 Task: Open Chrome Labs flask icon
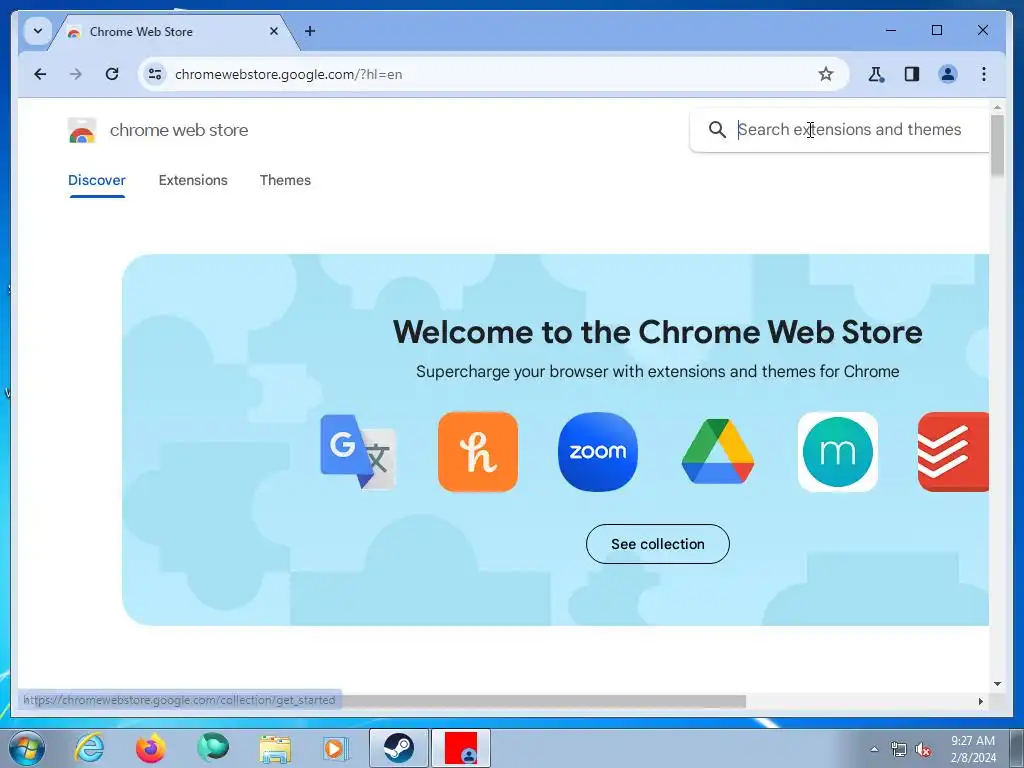[x=876, y=74]
